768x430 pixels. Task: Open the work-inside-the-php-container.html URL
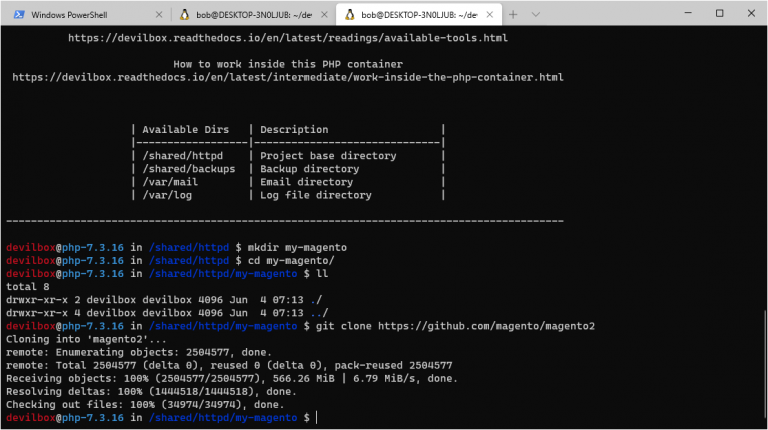tap(287, 77)
